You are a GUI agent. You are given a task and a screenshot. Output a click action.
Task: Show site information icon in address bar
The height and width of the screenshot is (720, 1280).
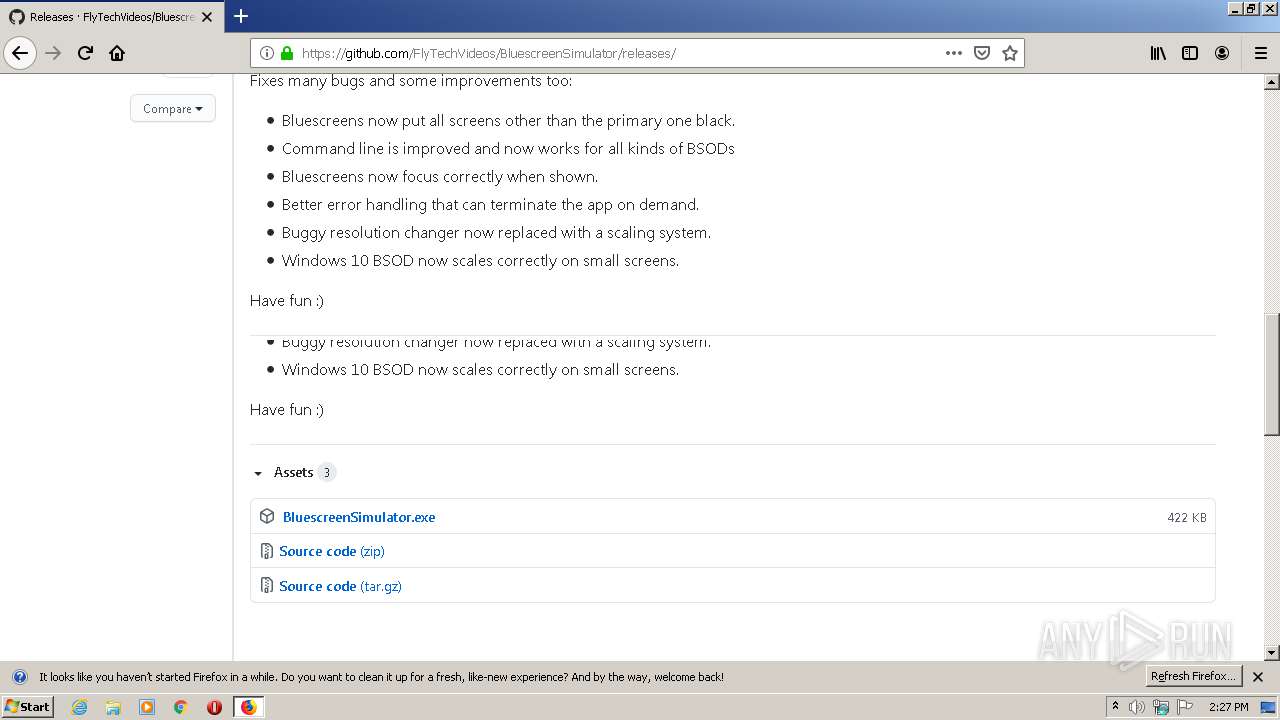267,53
